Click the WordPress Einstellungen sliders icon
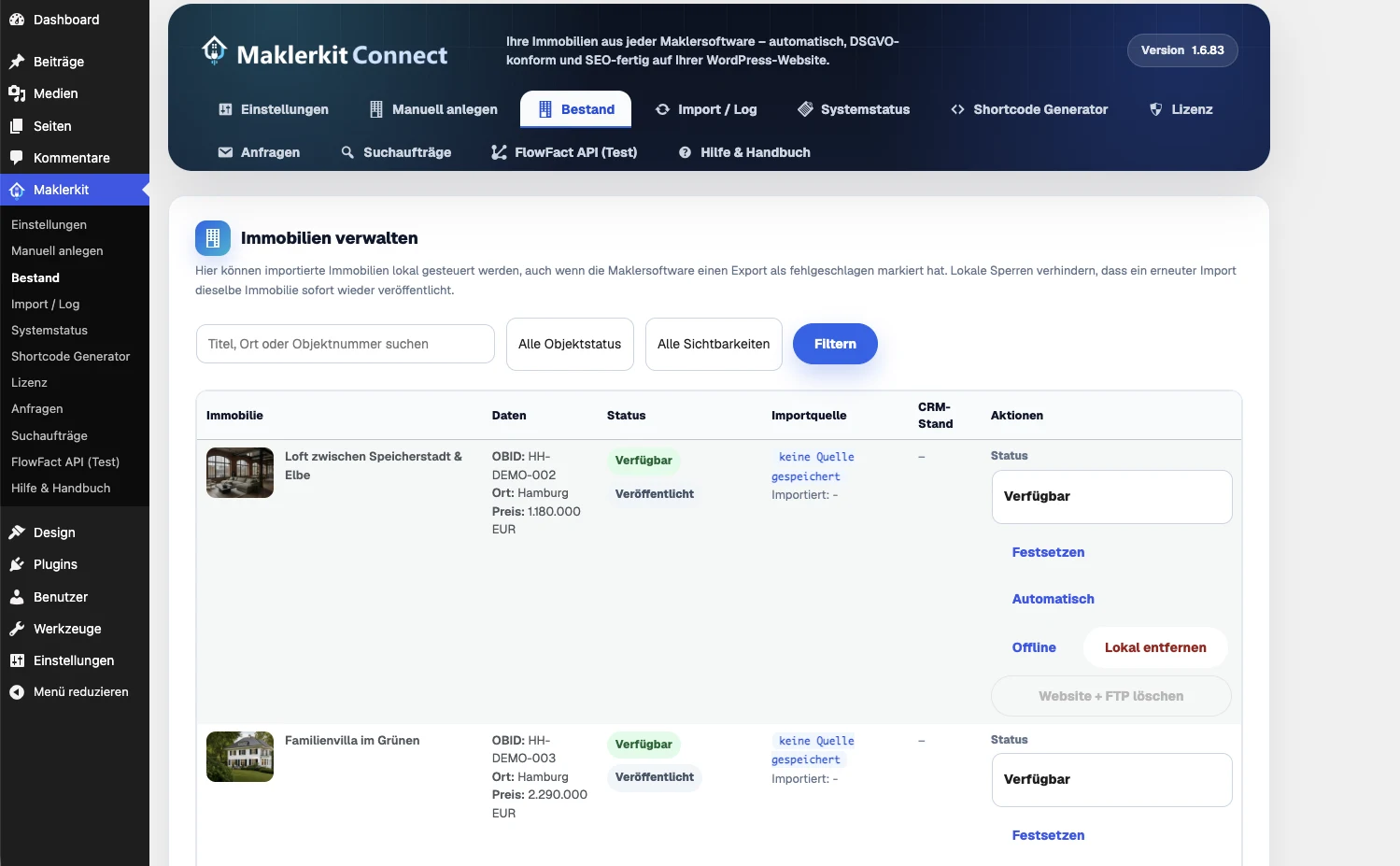1400x866 pixels. (x=17, y=660)
